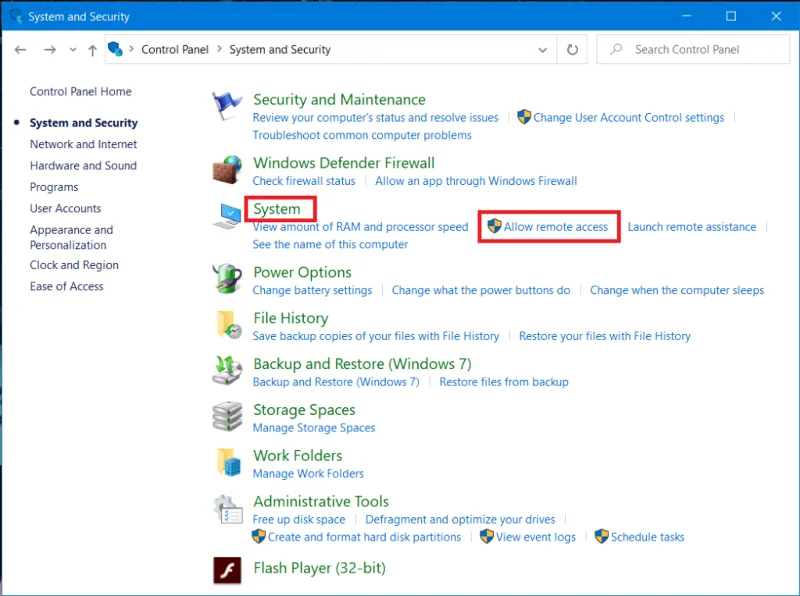Click the shield icon beside View event logs
Image resolution: width=800 pixels, height=596 pixels.
click(x=487, y=536)
